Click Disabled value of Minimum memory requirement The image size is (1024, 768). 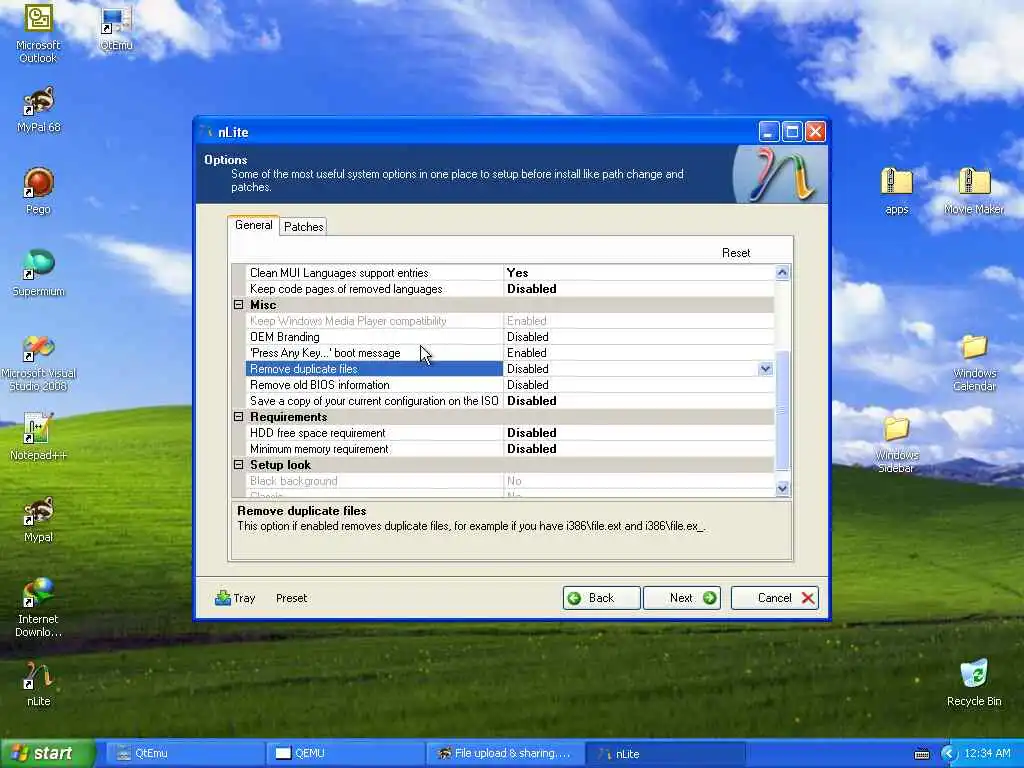(x=532, y=449)
